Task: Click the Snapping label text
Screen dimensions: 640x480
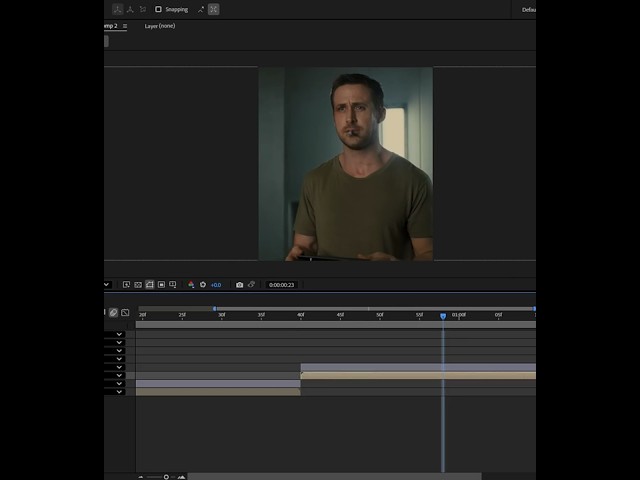Action: [177, 9]
